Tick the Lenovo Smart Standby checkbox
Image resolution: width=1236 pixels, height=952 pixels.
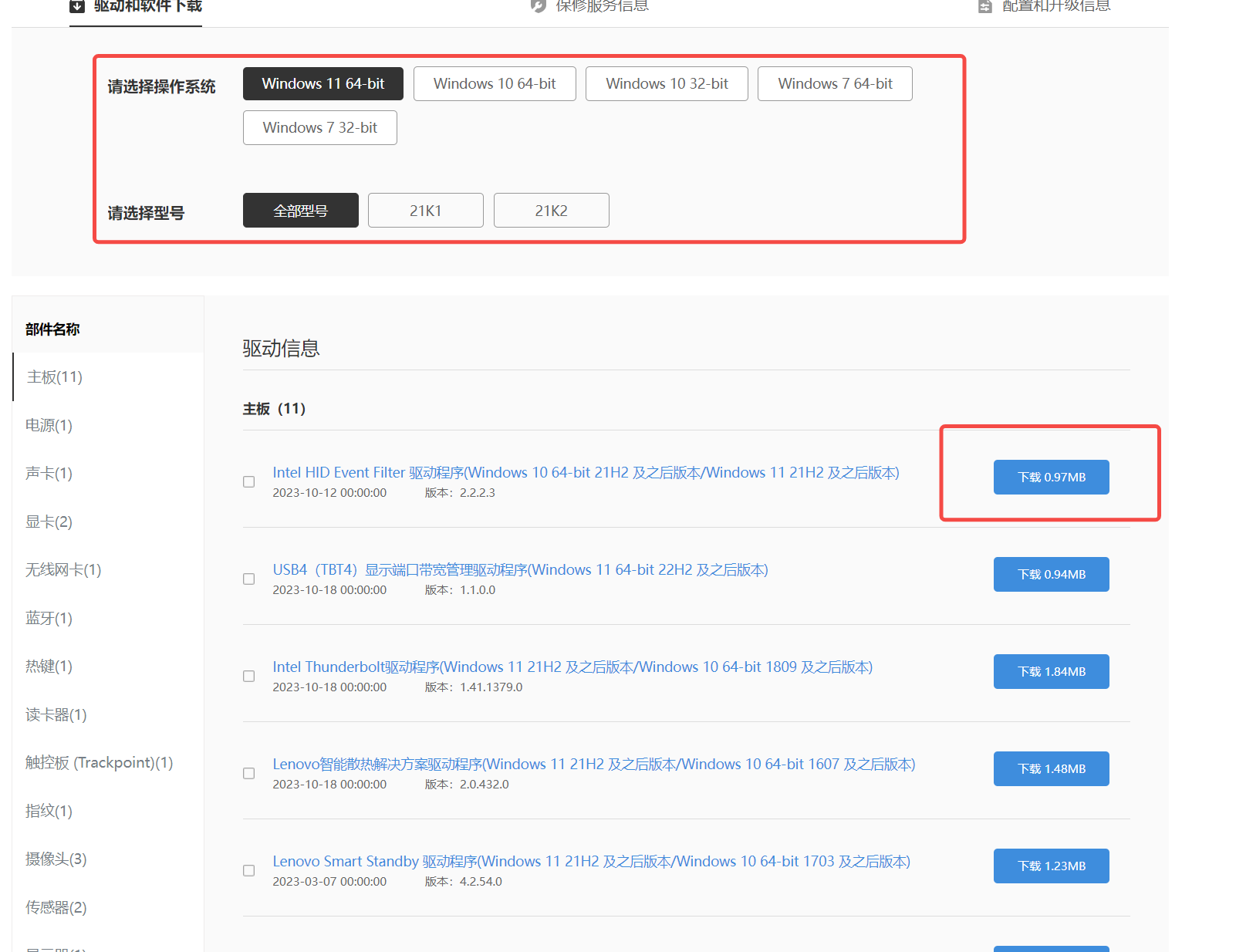coord(248,871)
